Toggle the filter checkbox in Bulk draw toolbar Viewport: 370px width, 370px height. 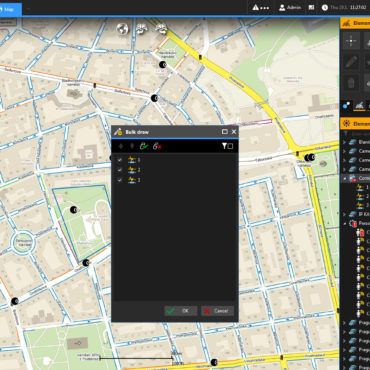tap(230, 146)
